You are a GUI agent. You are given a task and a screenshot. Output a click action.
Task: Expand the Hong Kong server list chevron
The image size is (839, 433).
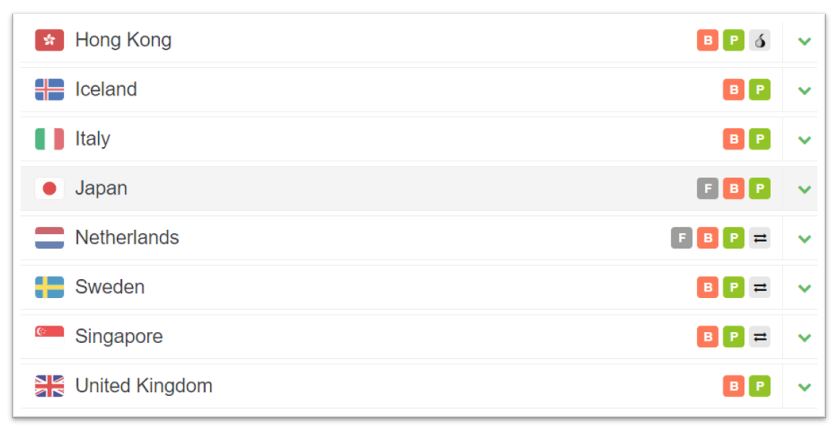[804, 41]
